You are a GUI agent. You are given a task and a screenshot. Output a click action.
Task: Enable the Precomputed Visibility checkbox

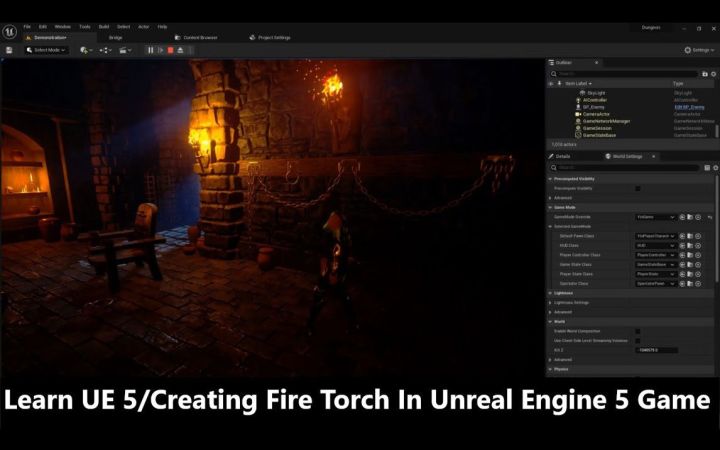[x=637, y=188]
